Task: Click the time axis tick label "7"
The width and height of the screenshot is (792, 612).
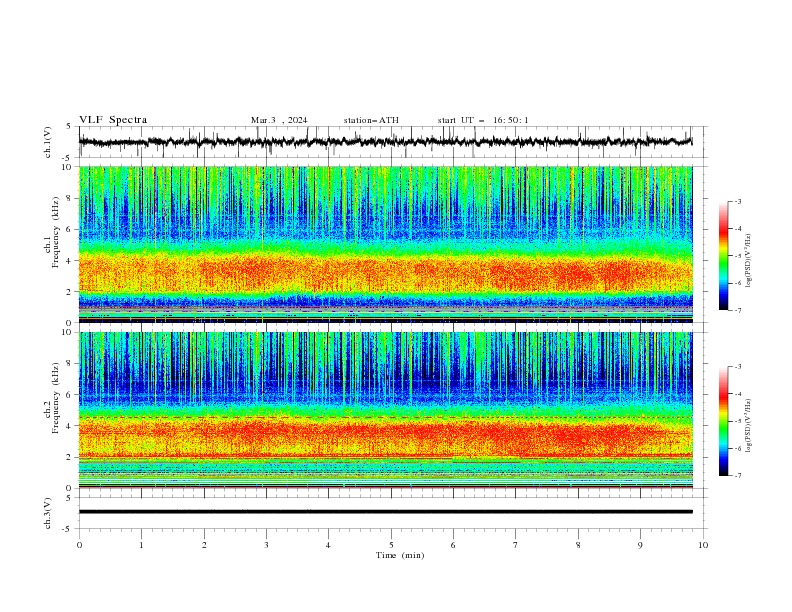Action: (x=516, y=545)
